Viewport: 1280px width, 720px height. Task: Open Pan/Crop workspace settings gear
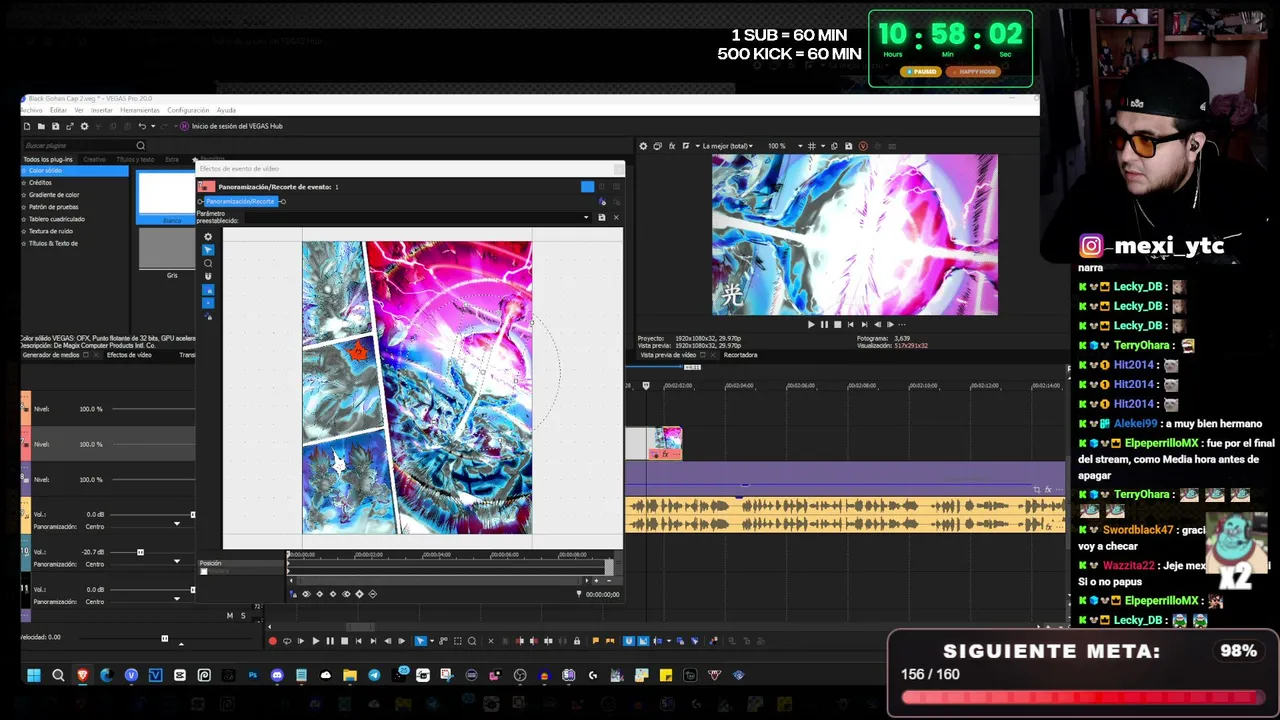click(208, 237)
